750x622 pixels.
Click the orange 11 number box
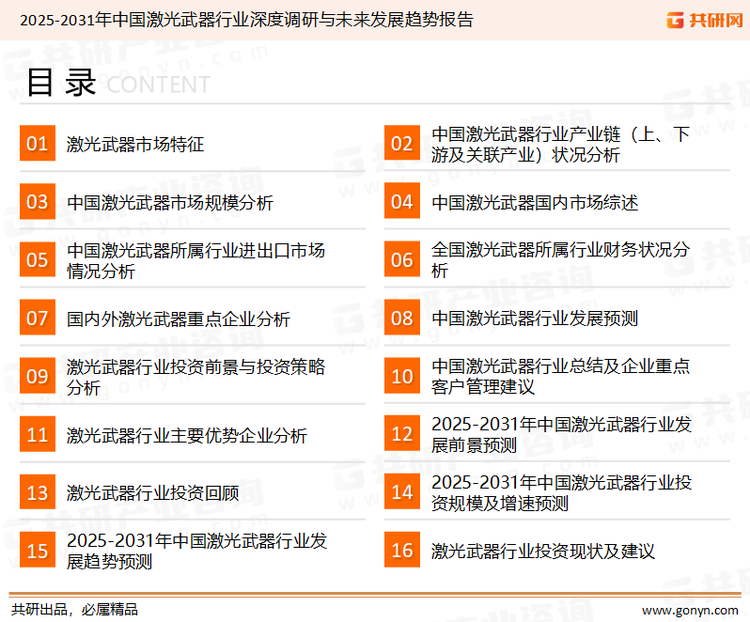click(x=37, y=434)
